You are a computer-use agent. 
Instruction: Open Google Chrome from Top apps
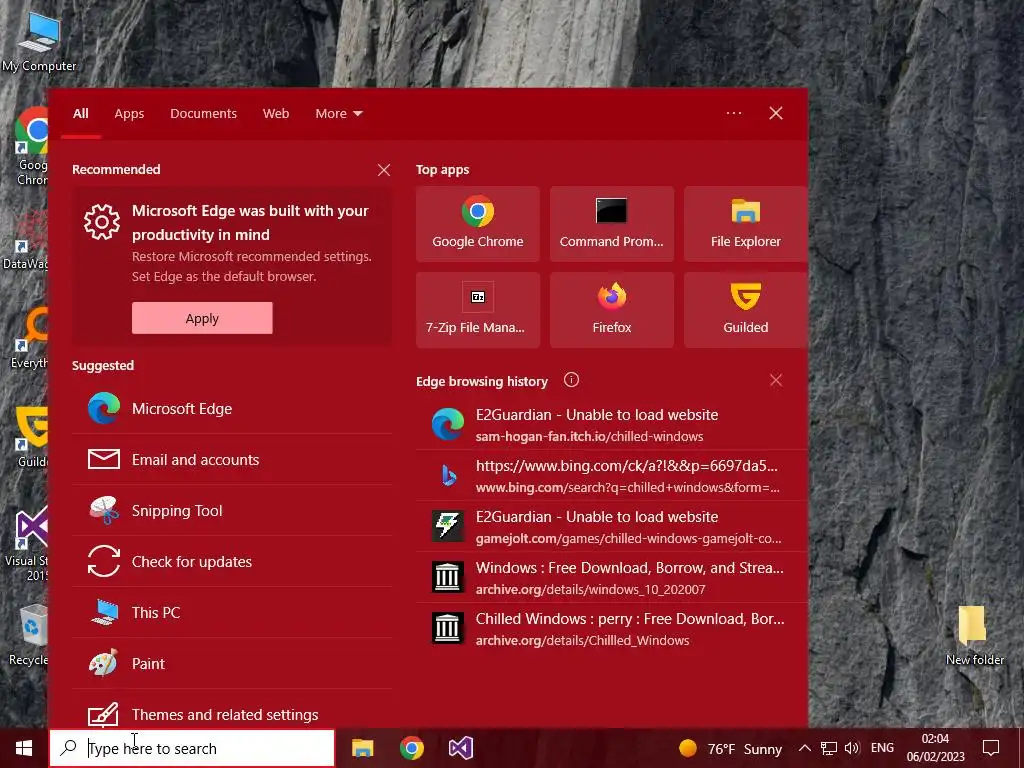click(477, 224)
